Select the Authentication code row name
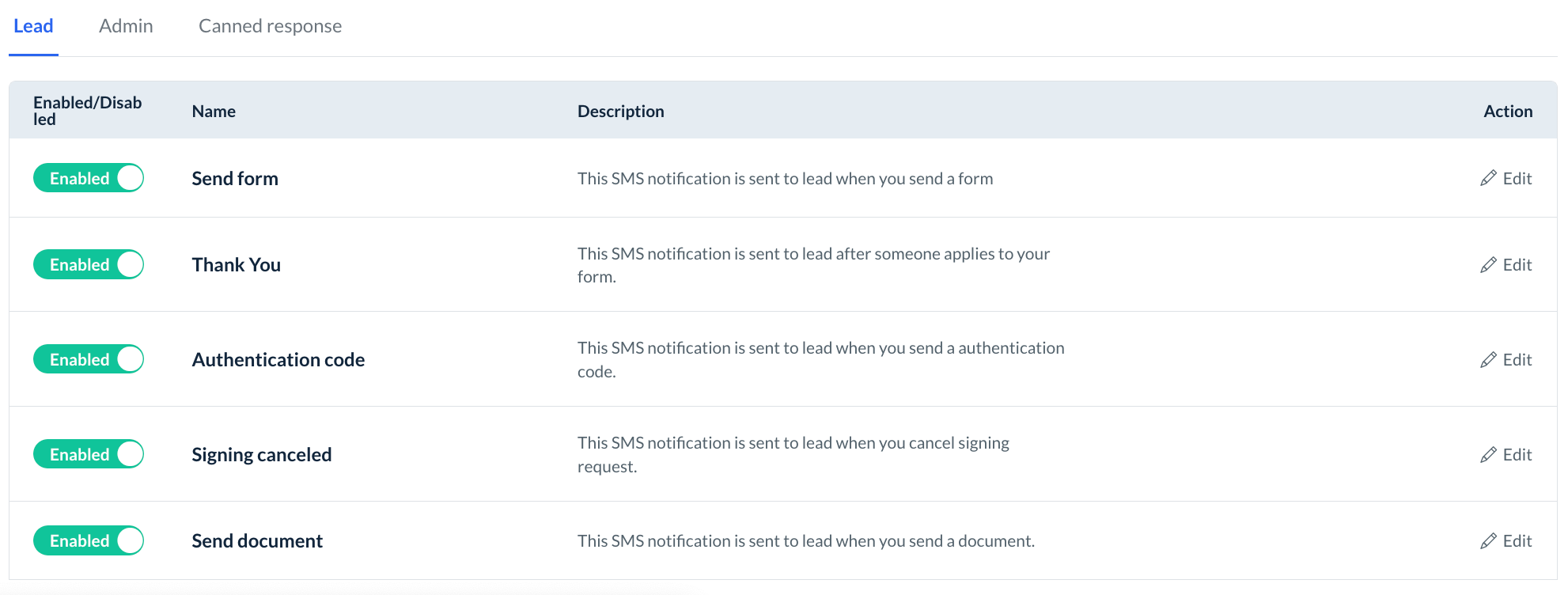Viewport: 1568px width, 595px height. (278, 360)
